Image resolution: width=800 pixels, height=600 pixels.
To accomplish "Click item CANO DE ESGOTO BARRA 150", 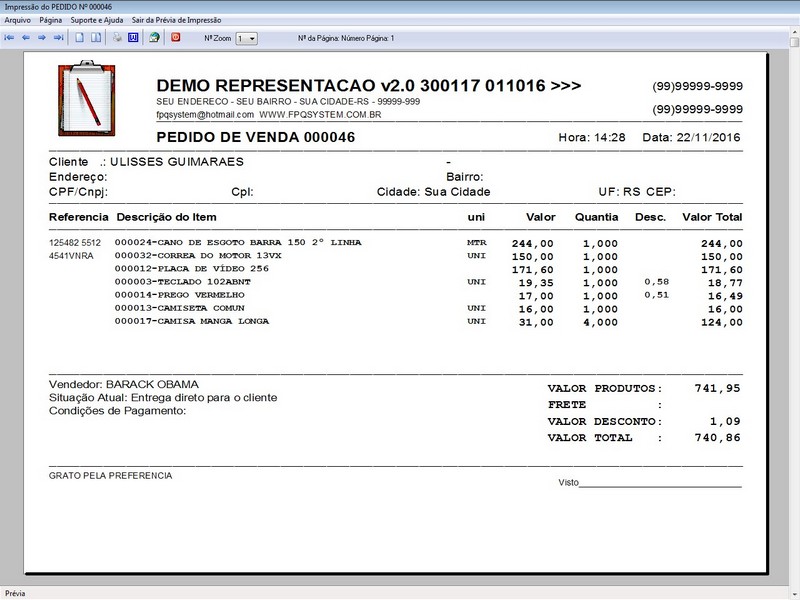I will [238, 242].
